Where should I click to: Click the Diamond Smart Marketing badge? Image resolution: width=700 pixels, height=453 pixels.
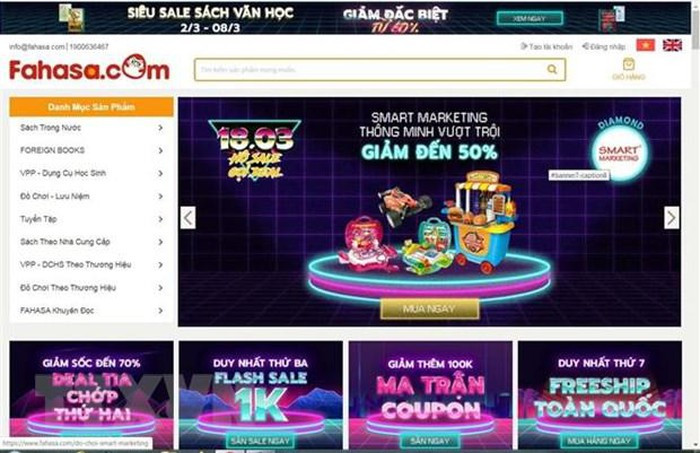pyautogui.click(x=620, y=149)
